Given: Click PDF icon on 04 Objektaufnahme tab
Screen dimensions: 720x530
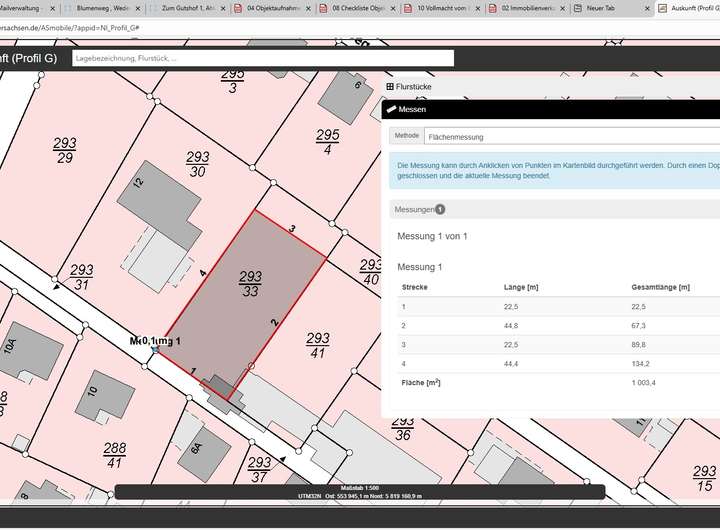Looking at the screenshot, I should coord(237,8).
